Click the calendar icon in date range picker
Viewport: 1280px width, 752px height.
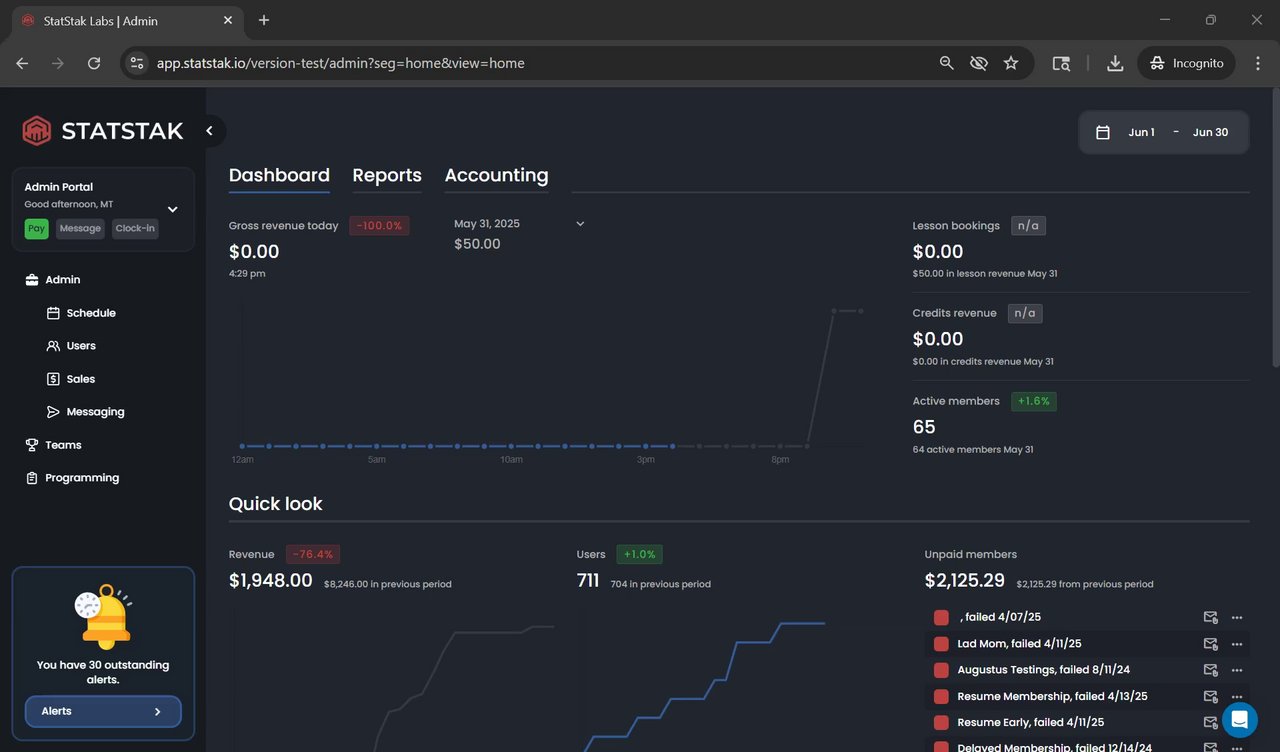pyautogui.click(x=1103, y=132)
